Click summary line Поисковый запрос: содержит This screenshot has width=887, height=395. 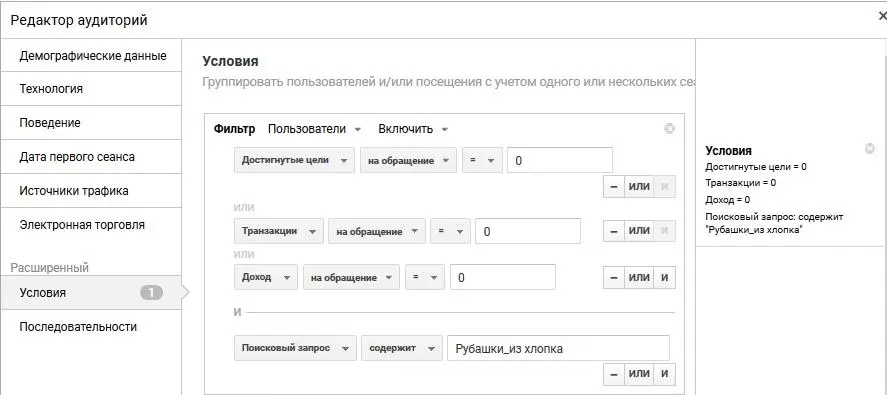pos(774,217)
